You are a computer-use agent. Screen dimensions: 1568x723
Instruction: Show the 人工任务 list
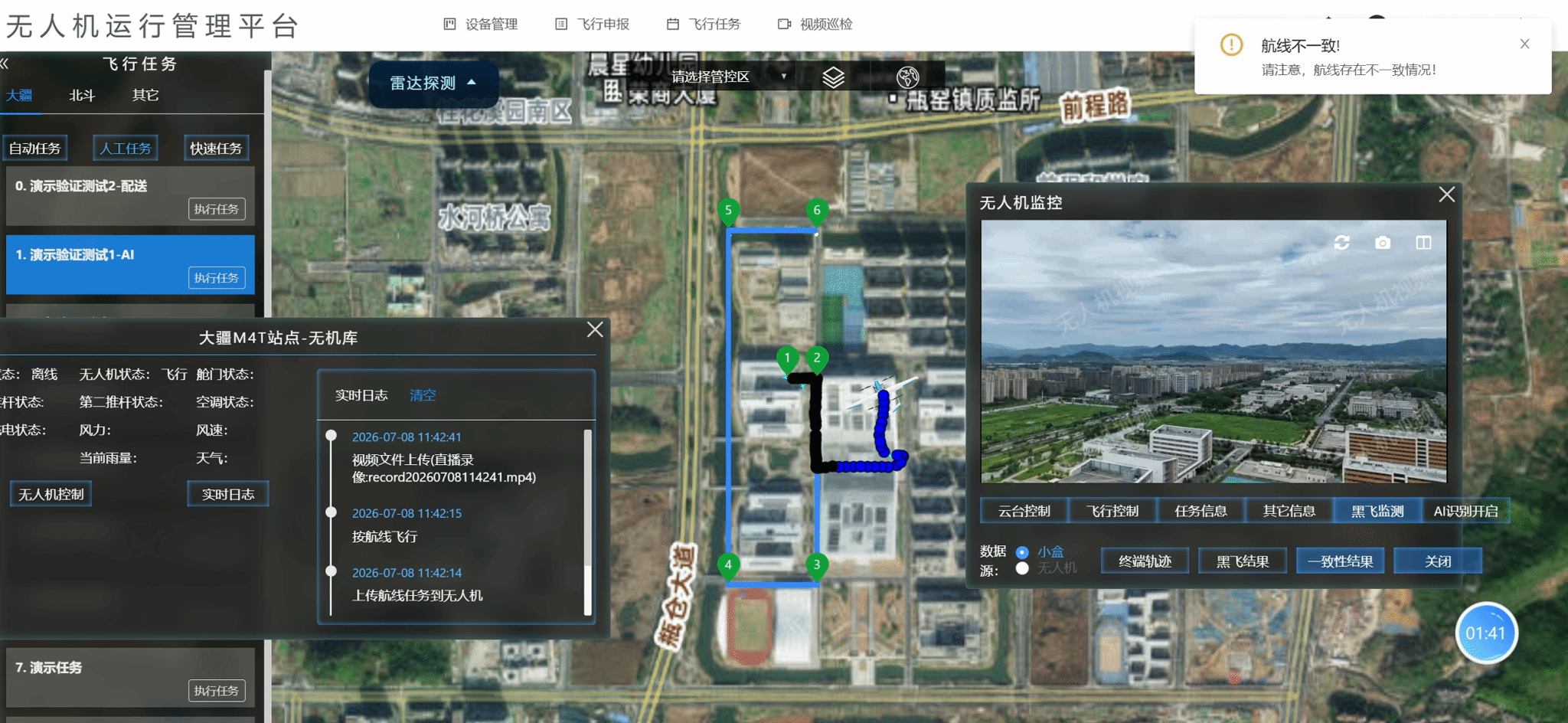coord(126,148)
